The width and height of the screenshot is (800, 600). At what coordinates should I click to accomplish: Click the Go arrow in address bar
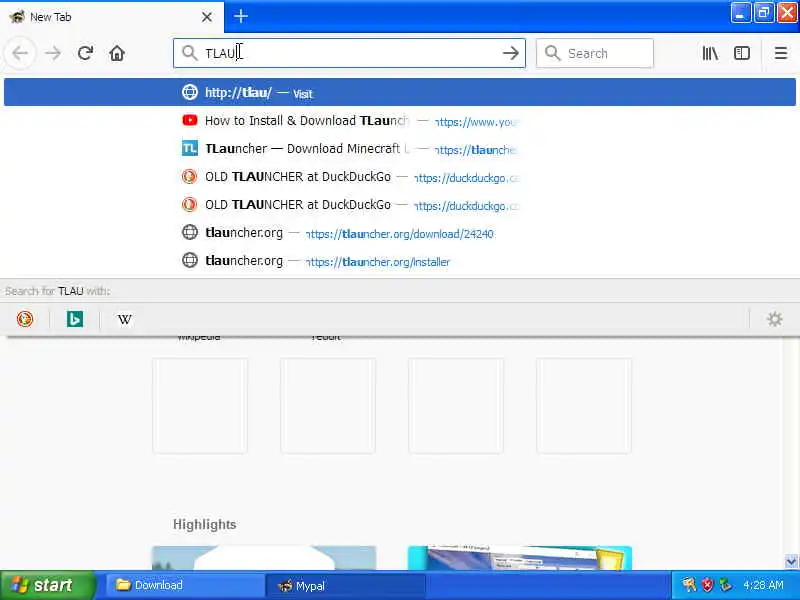[510, 53]
